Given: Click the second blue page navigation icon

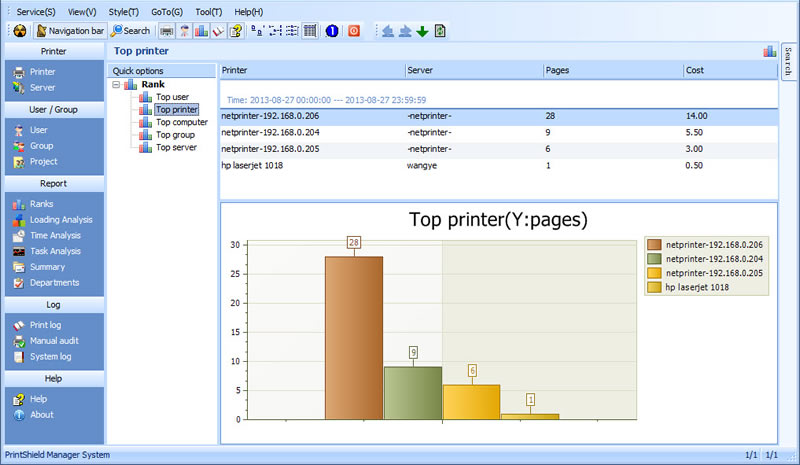Looking at the screenshot, I should [x=405, y=31].
